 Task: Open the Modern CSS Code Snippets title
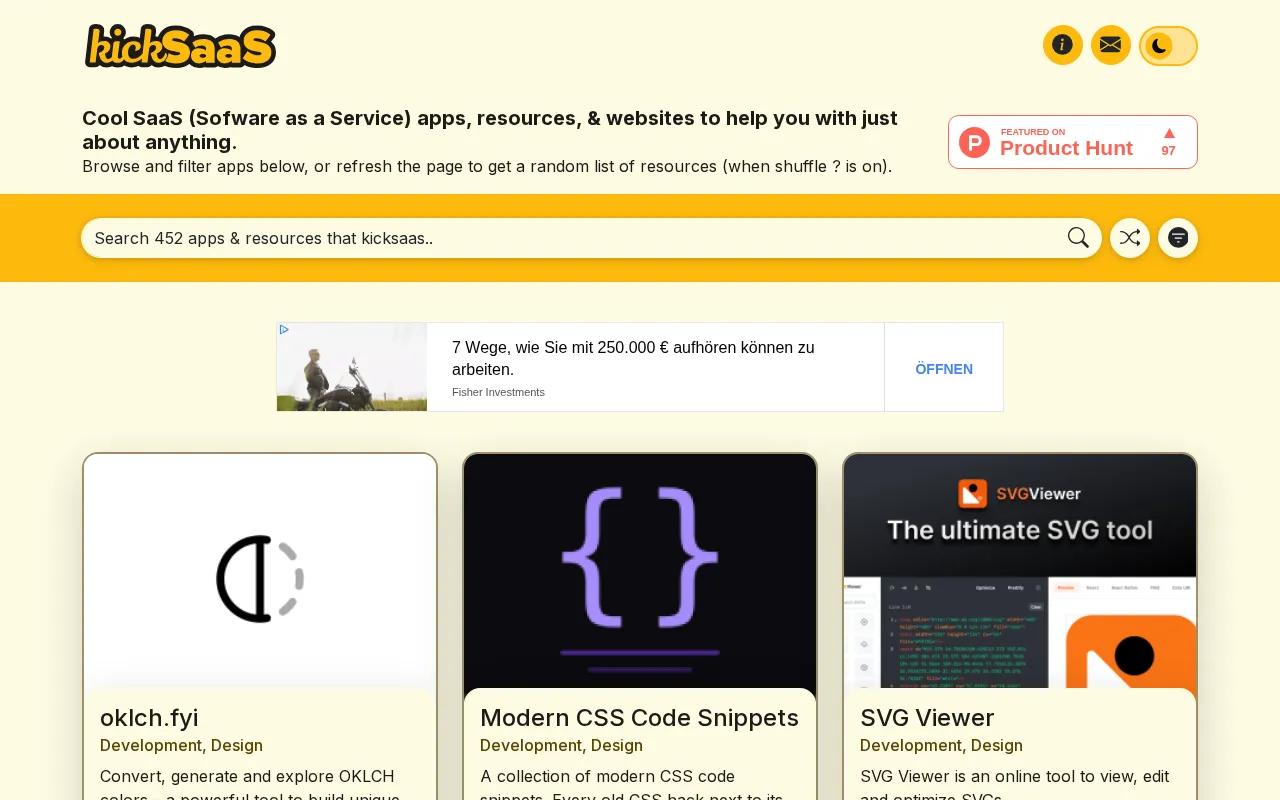pyautogui.click(x=639, y=718)
